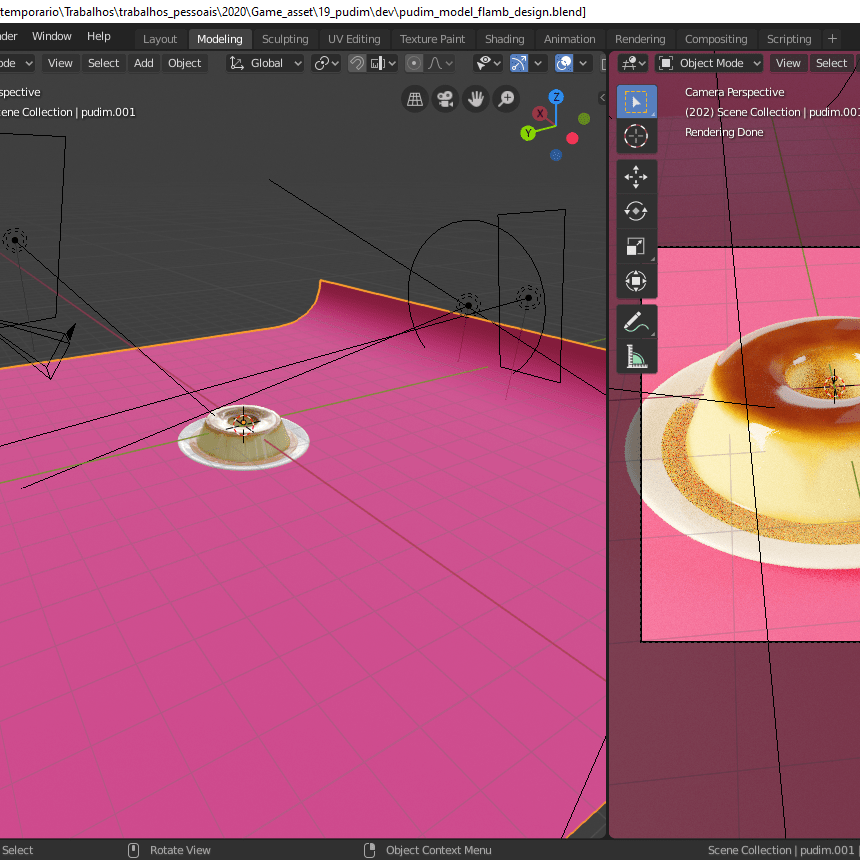Toggle viewport gizmo display
This screenshot has width=860, height=860.
pos(519,63)
